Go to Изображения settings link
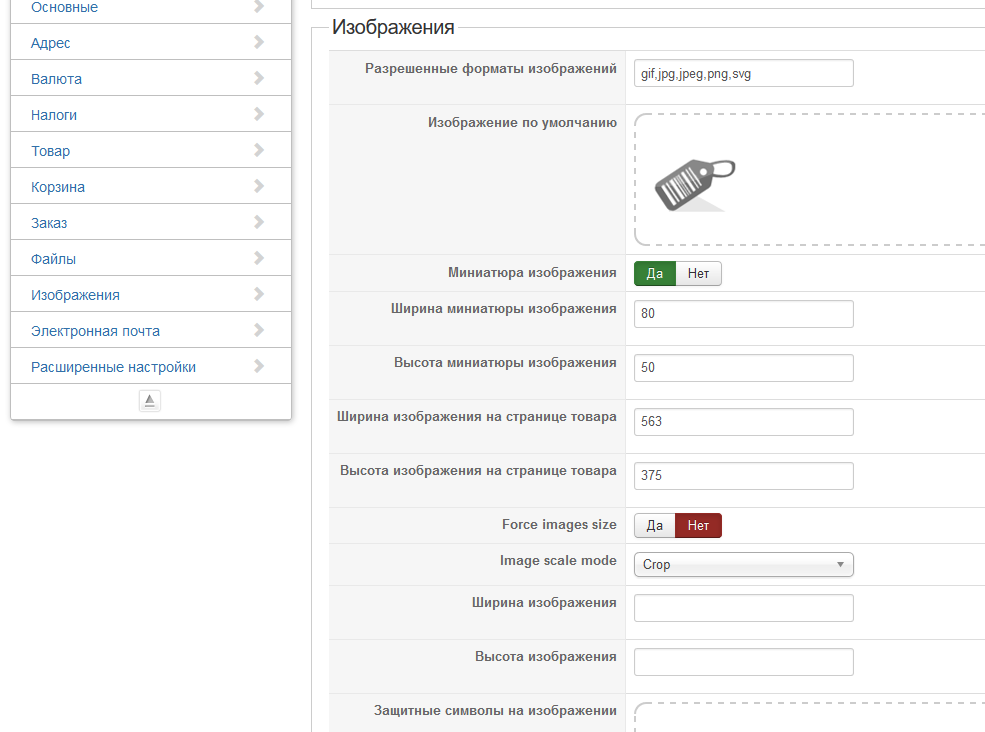This screenshot has height=732, width=985. pos(75,295)
